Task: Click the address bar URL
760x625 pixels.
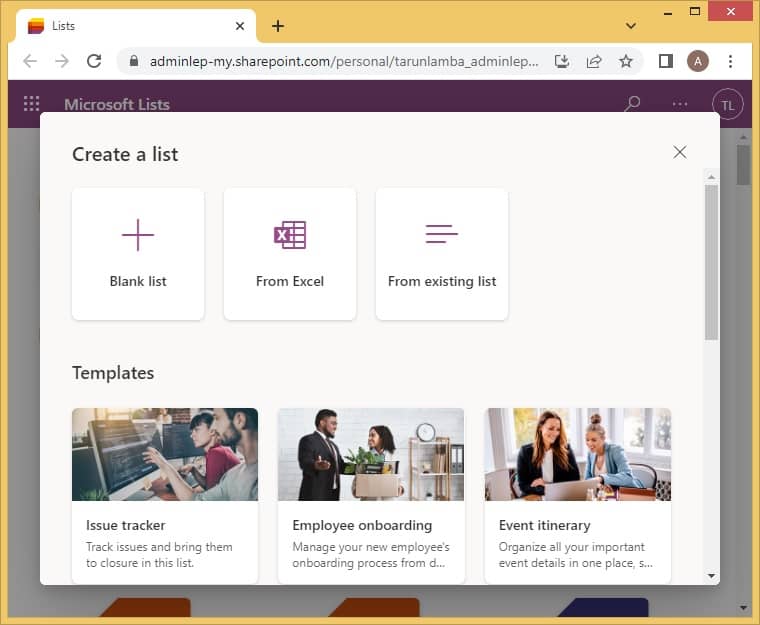Action: pyautogui.click(x=344, y=62)
